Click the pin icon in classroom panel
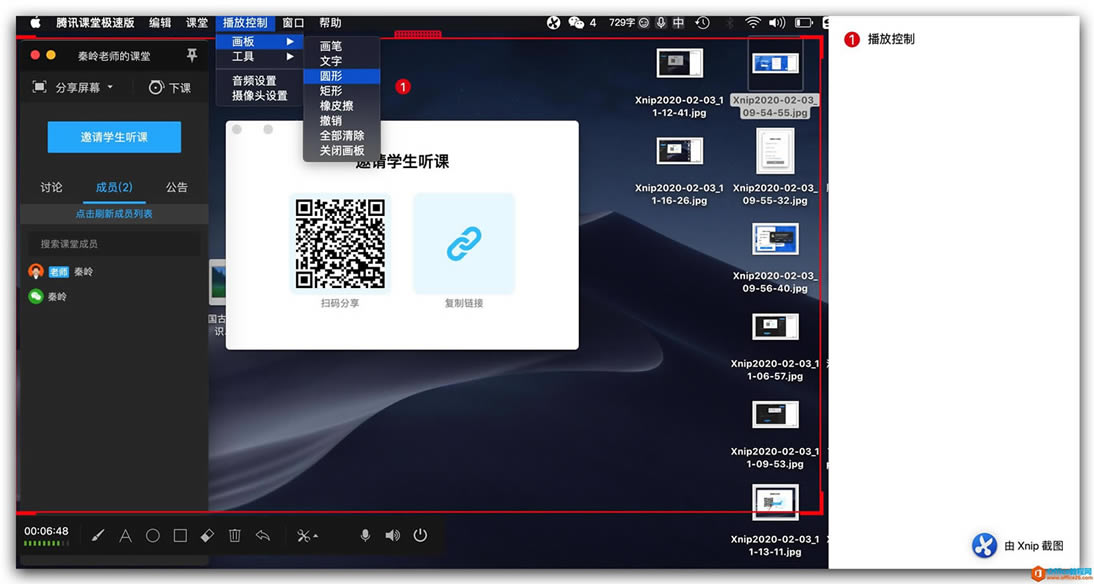Screen dimensions: 1094x584 pyautogui.click(x=192, y=56)
